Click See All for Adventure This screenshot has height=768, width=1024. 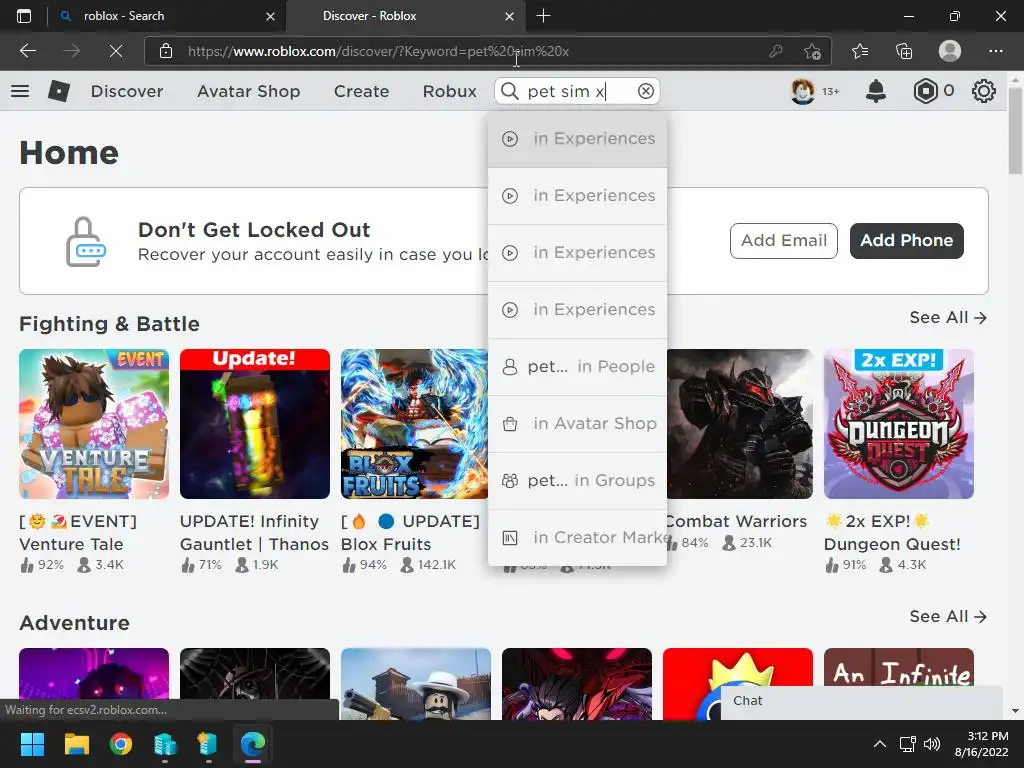click(948, 616)
